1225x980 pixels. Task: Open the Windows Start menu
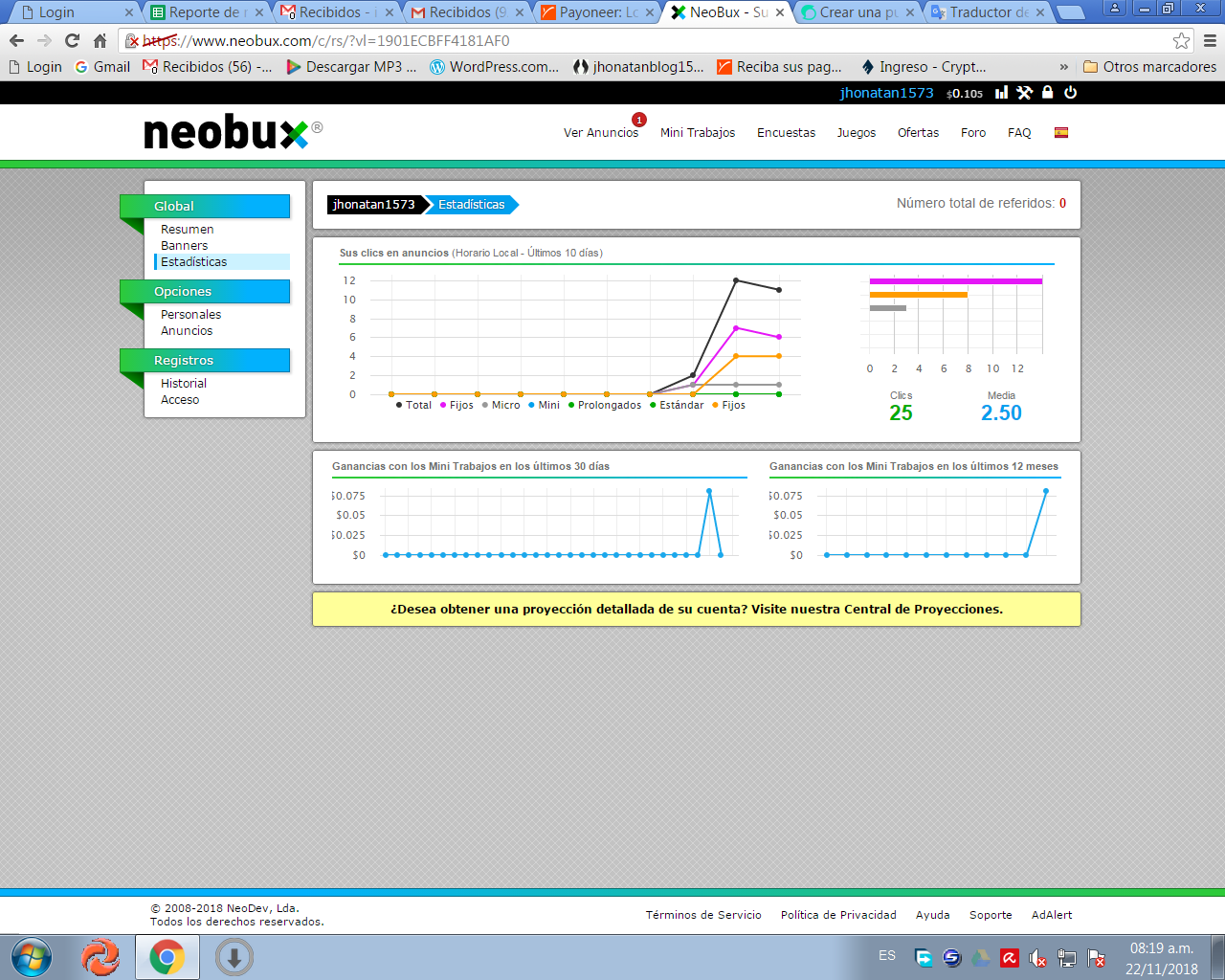coord(31,957)
